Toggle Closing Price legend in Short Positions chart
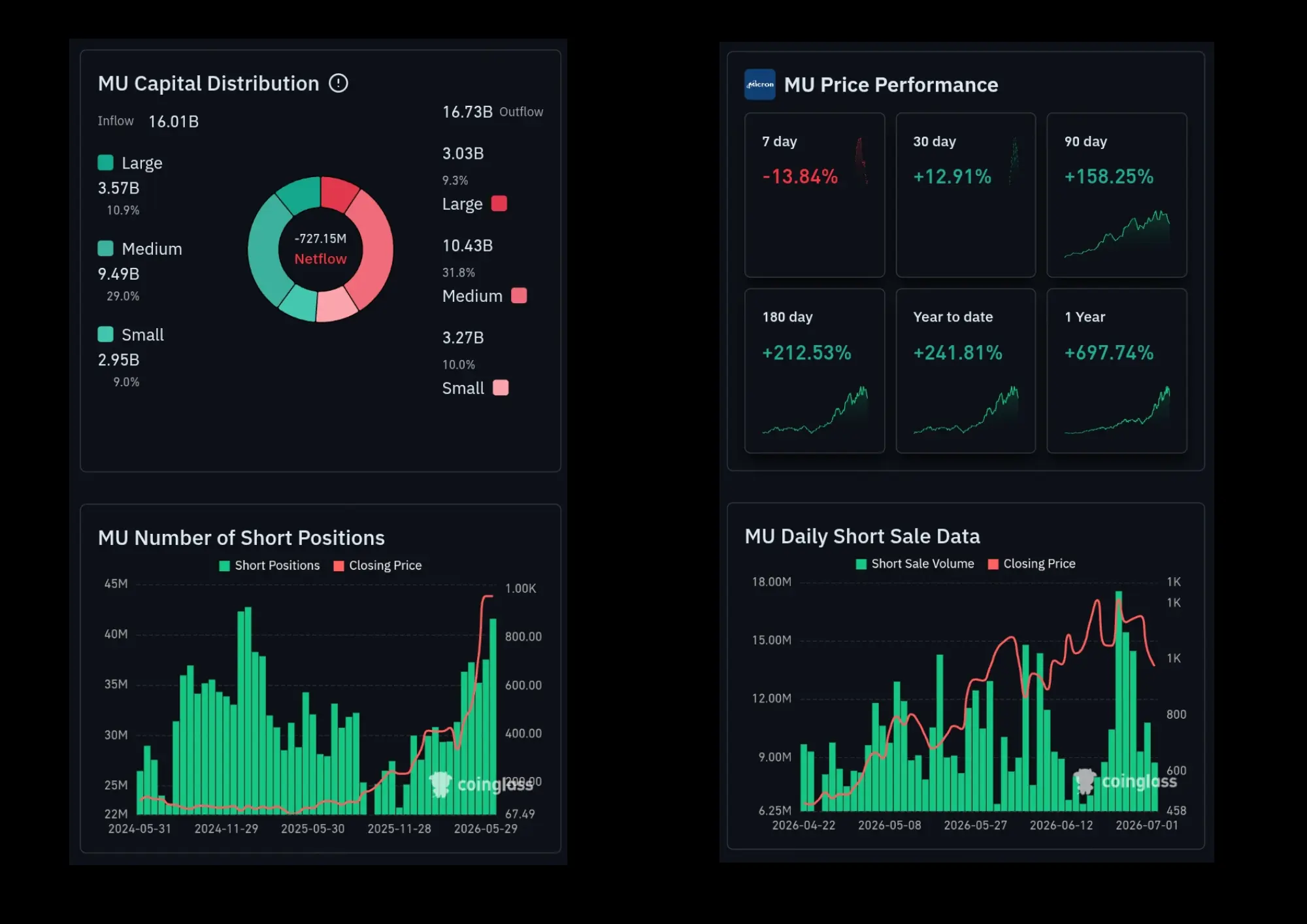Viewport: 1307px width, 924px height. [378, 565]
